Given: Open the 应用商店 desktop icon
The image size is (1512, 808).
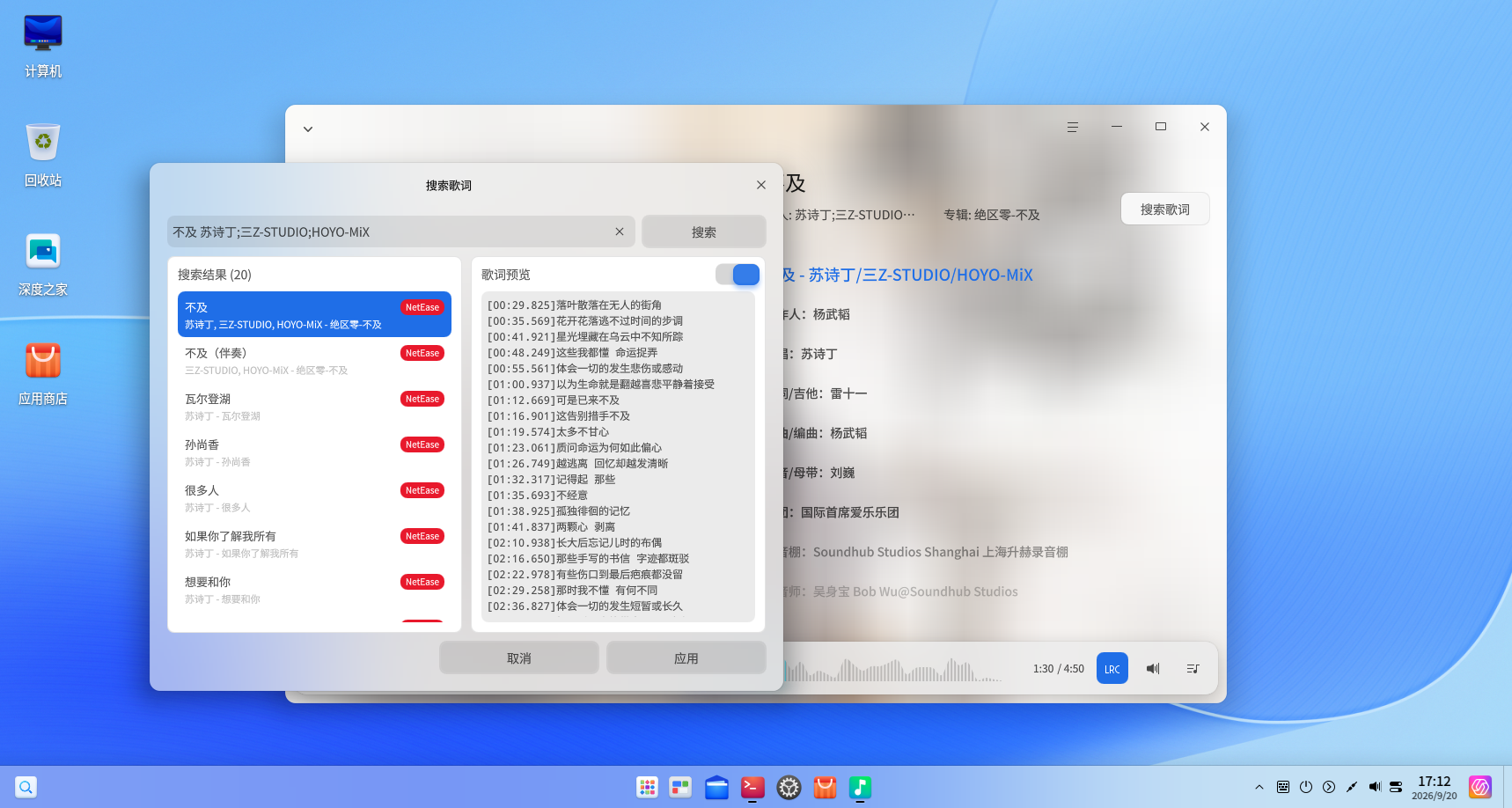Looking at the screenshot, I should 43,373.
